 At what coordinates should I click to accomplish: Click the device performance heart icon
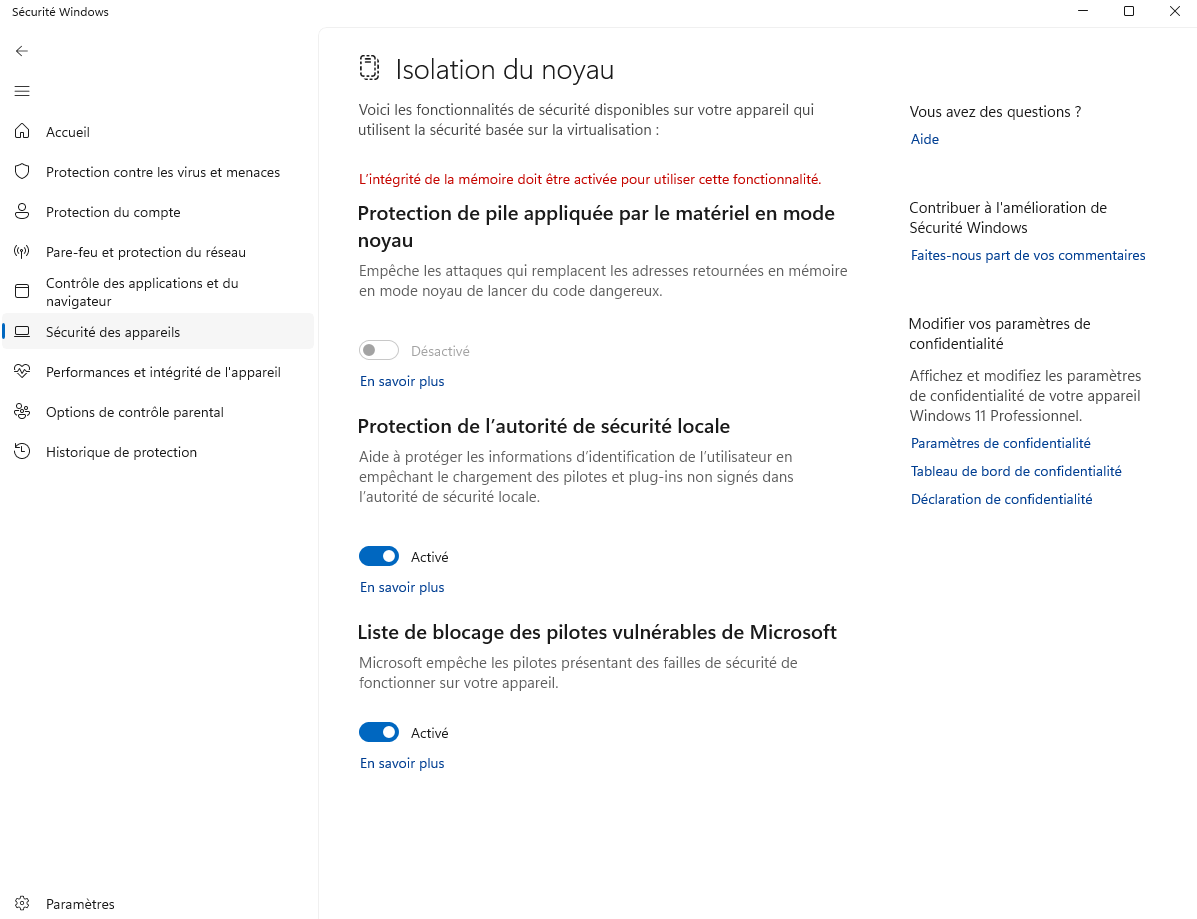(x=22, y=371)
